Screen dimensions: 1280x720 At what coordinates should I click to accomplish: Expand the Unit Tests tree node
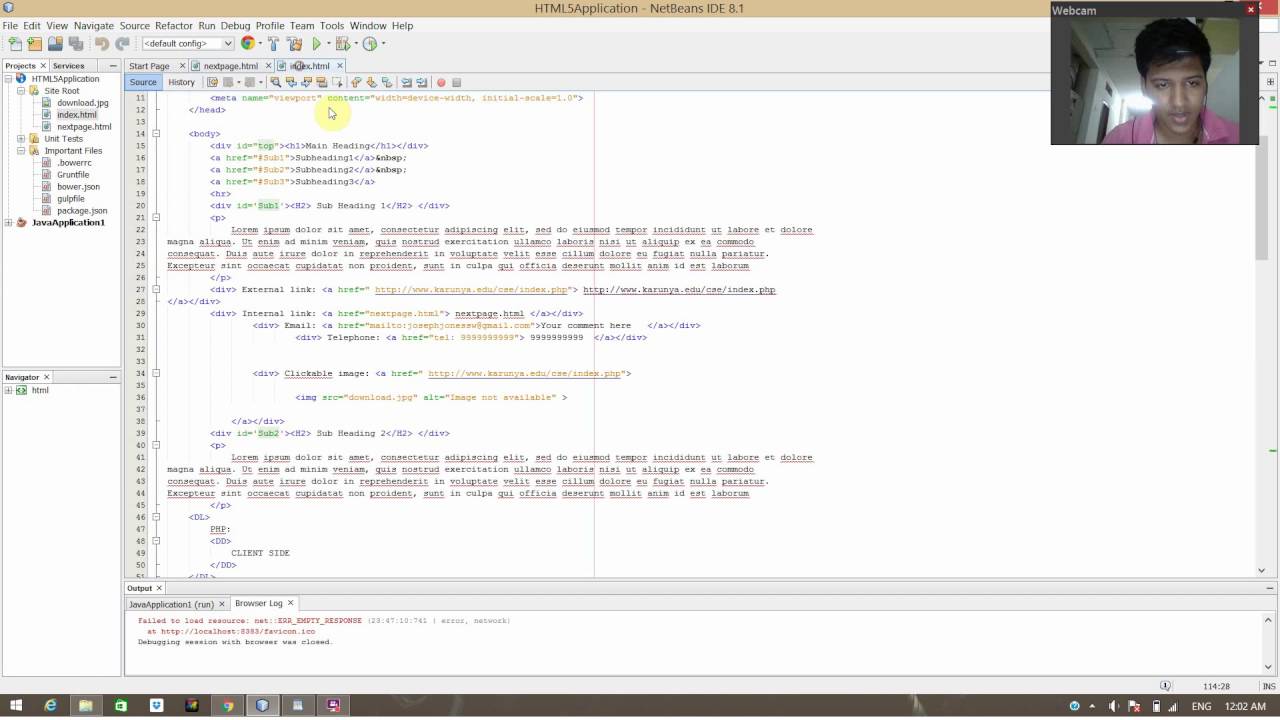click(x=21, y=139)
